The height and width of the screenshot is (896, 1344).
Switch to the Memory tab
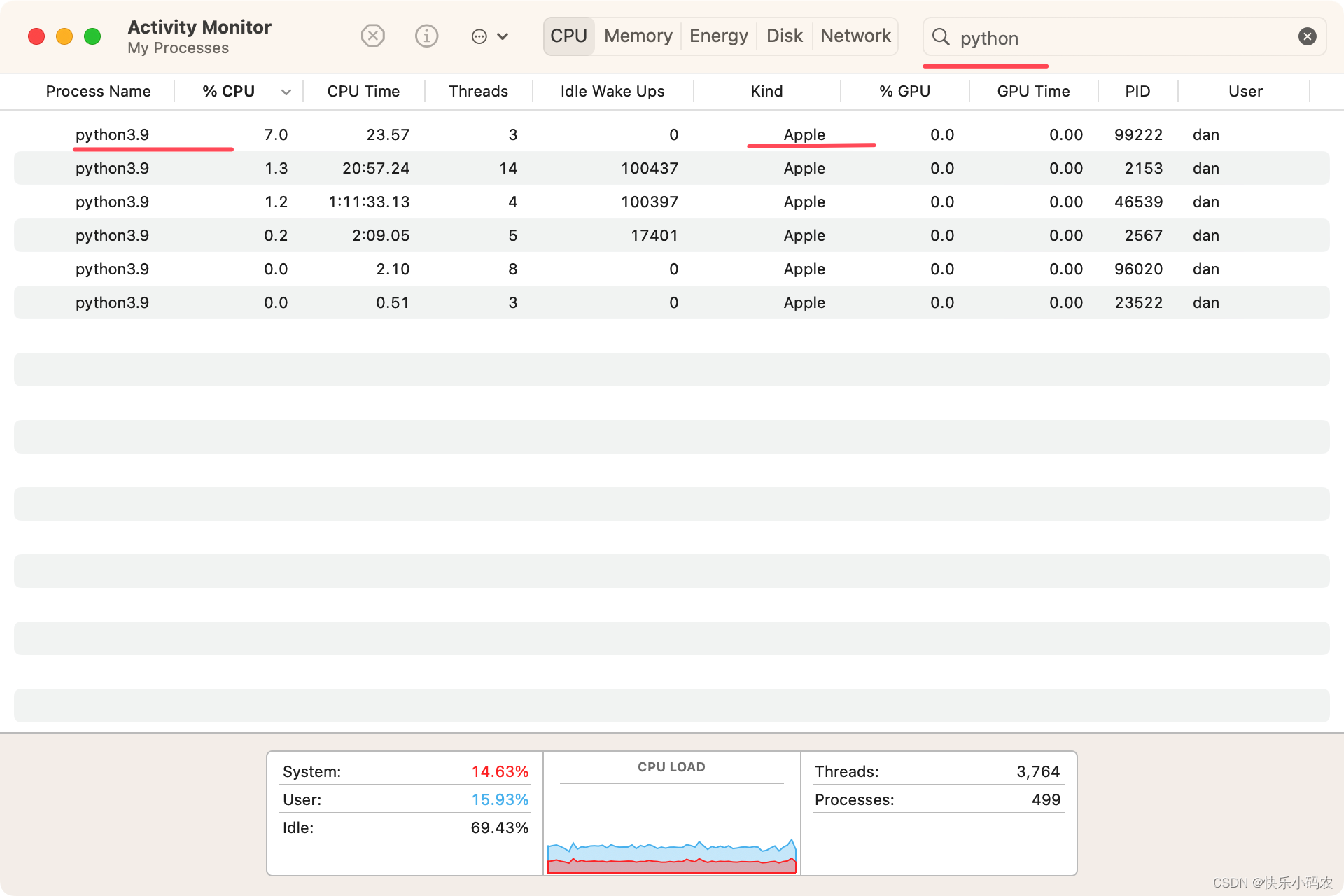click(x=638, y=37)
